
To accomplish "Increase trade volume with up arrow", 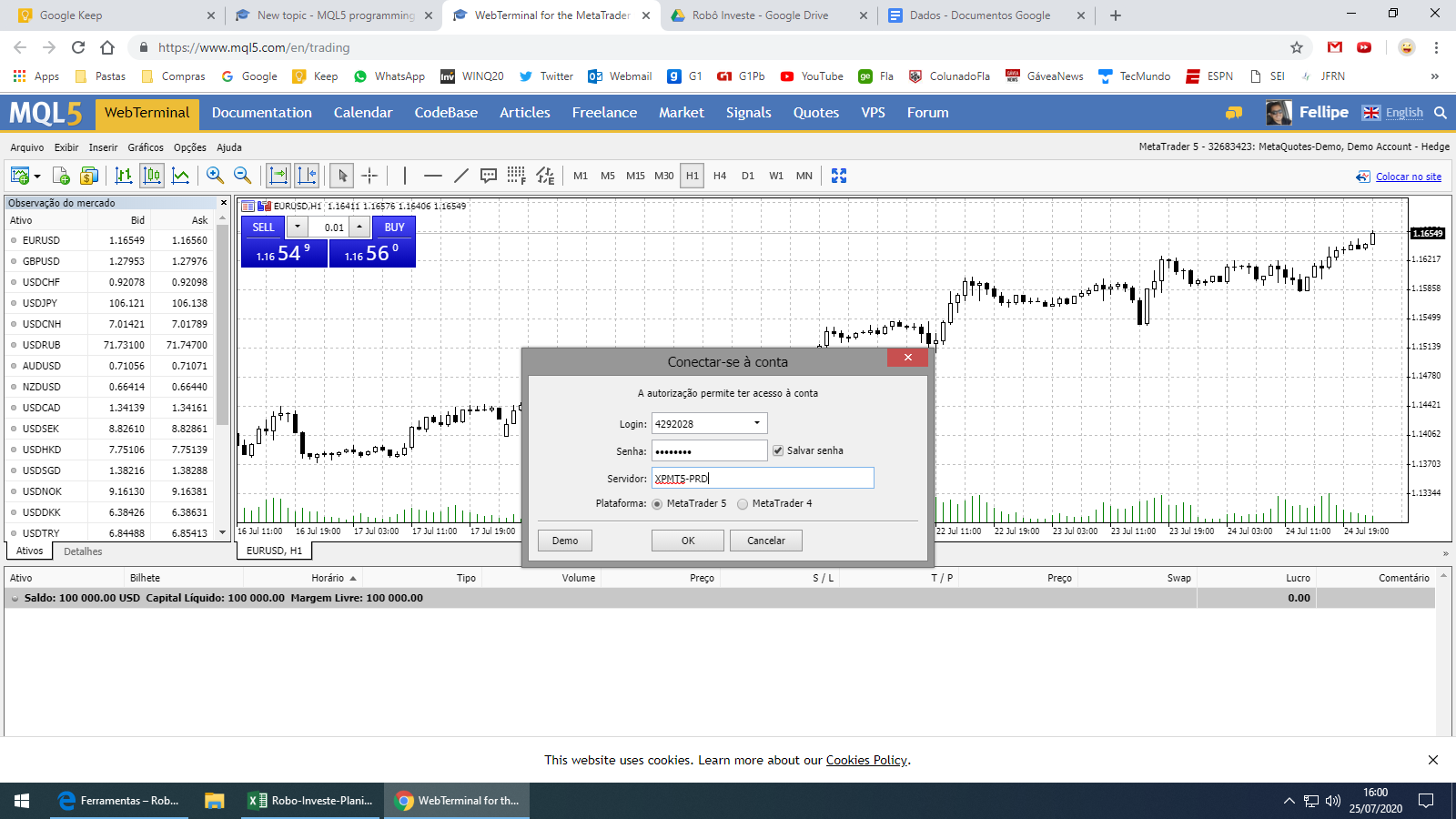I will pyautogui.click(x=360, y=227).
